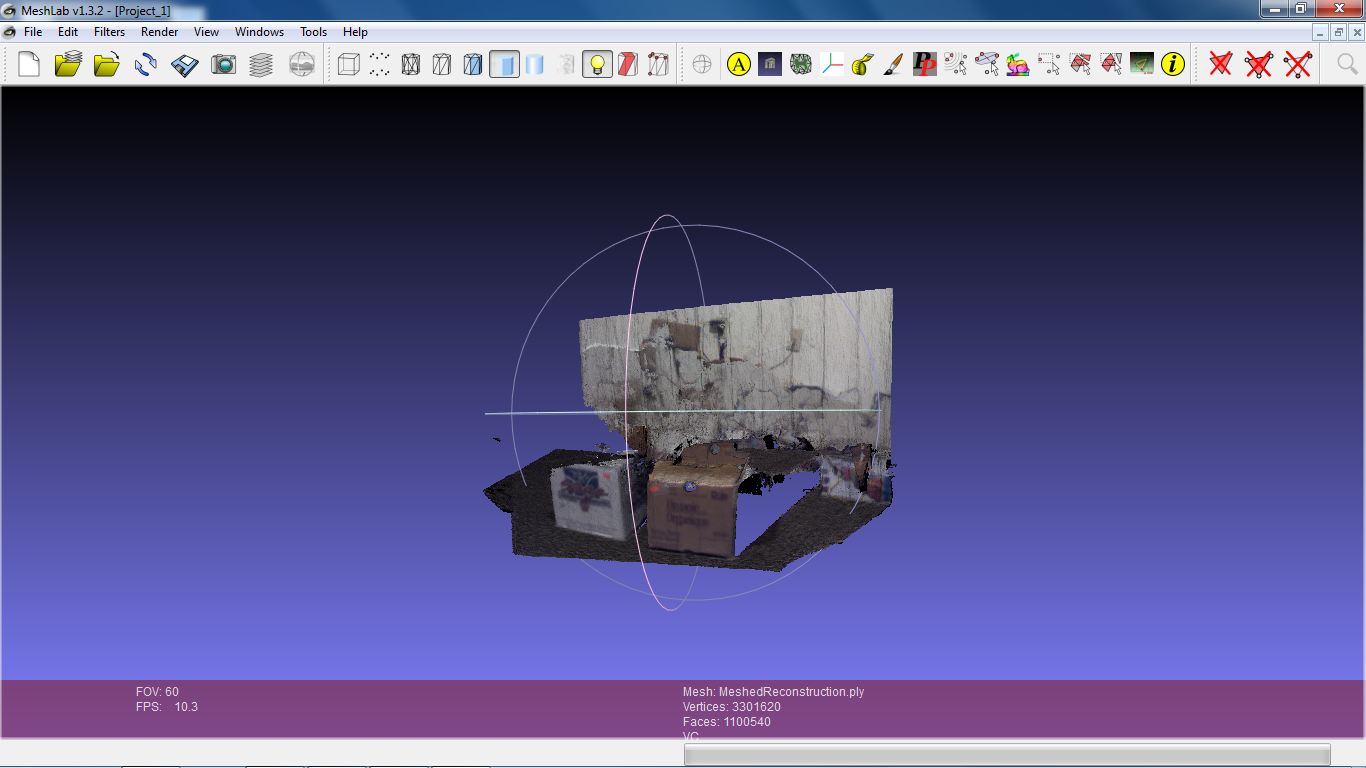
Task: Open the Render menu
Action: 159,32
